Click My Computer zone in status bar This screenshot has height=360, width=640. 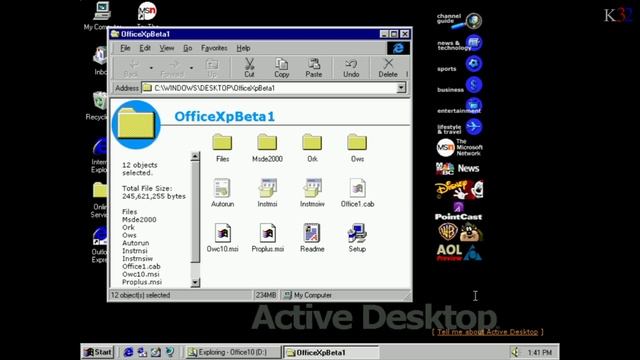pos(308,295)
